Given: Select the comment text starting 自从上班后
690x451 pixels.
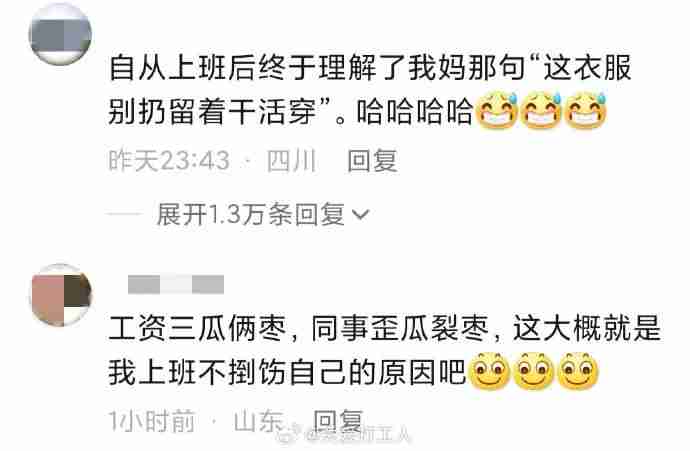Looking at the screenshot, I should tap(369, 90).
